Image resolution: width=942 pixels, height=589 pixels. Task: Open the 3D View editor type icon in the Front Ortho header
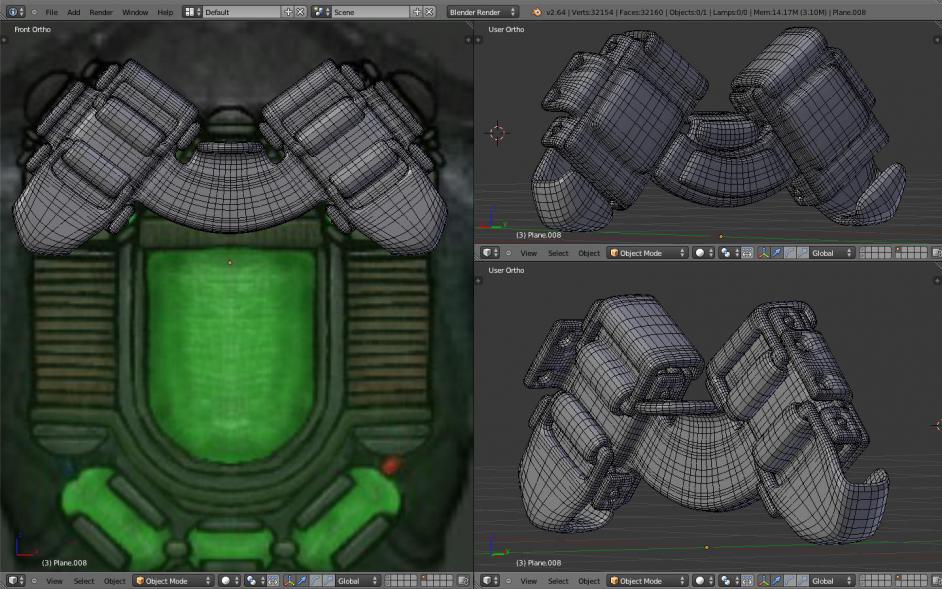click(x=14, y=581)
